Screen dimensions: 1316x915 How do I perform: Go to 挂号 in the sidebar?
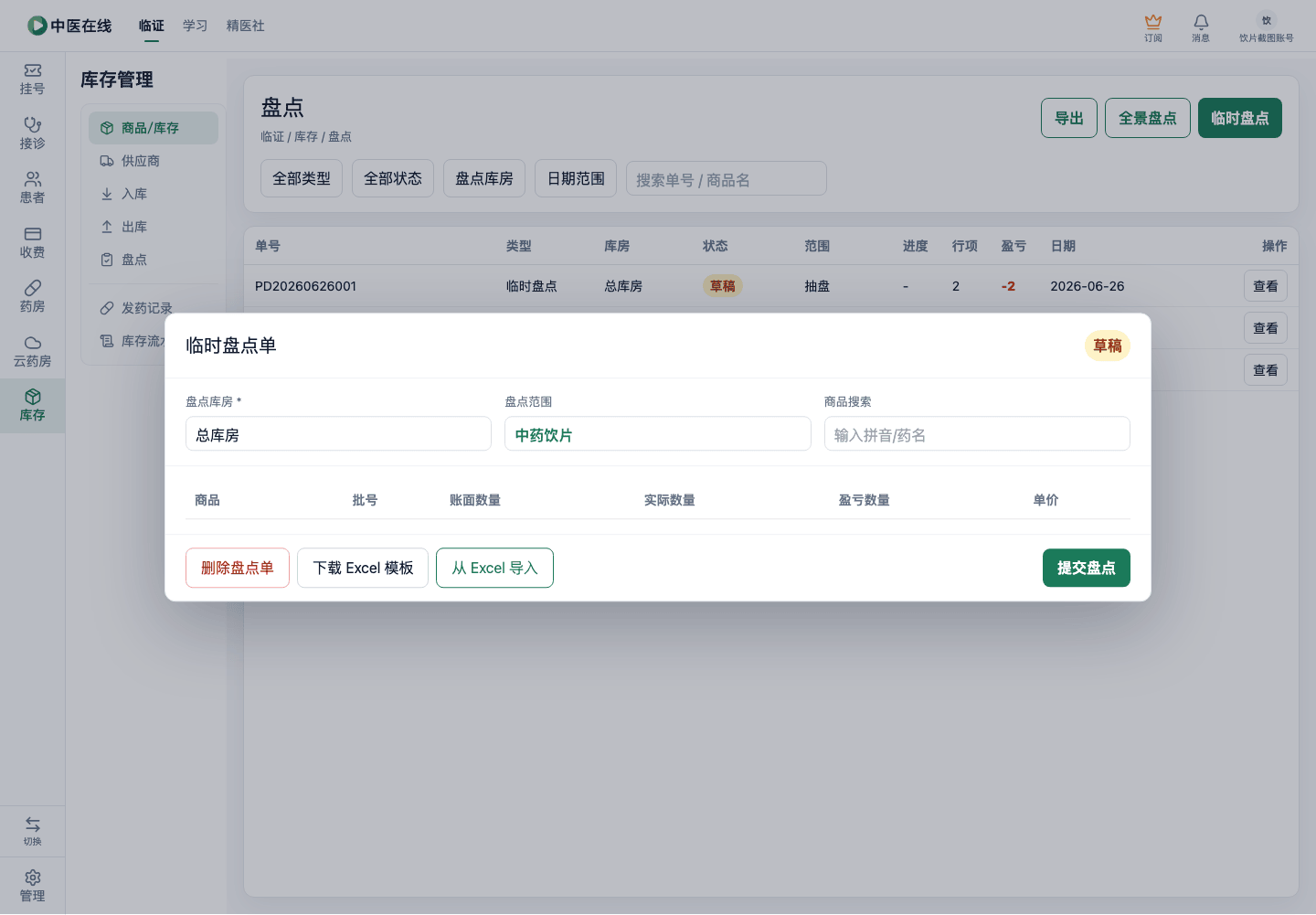(32, 80)
